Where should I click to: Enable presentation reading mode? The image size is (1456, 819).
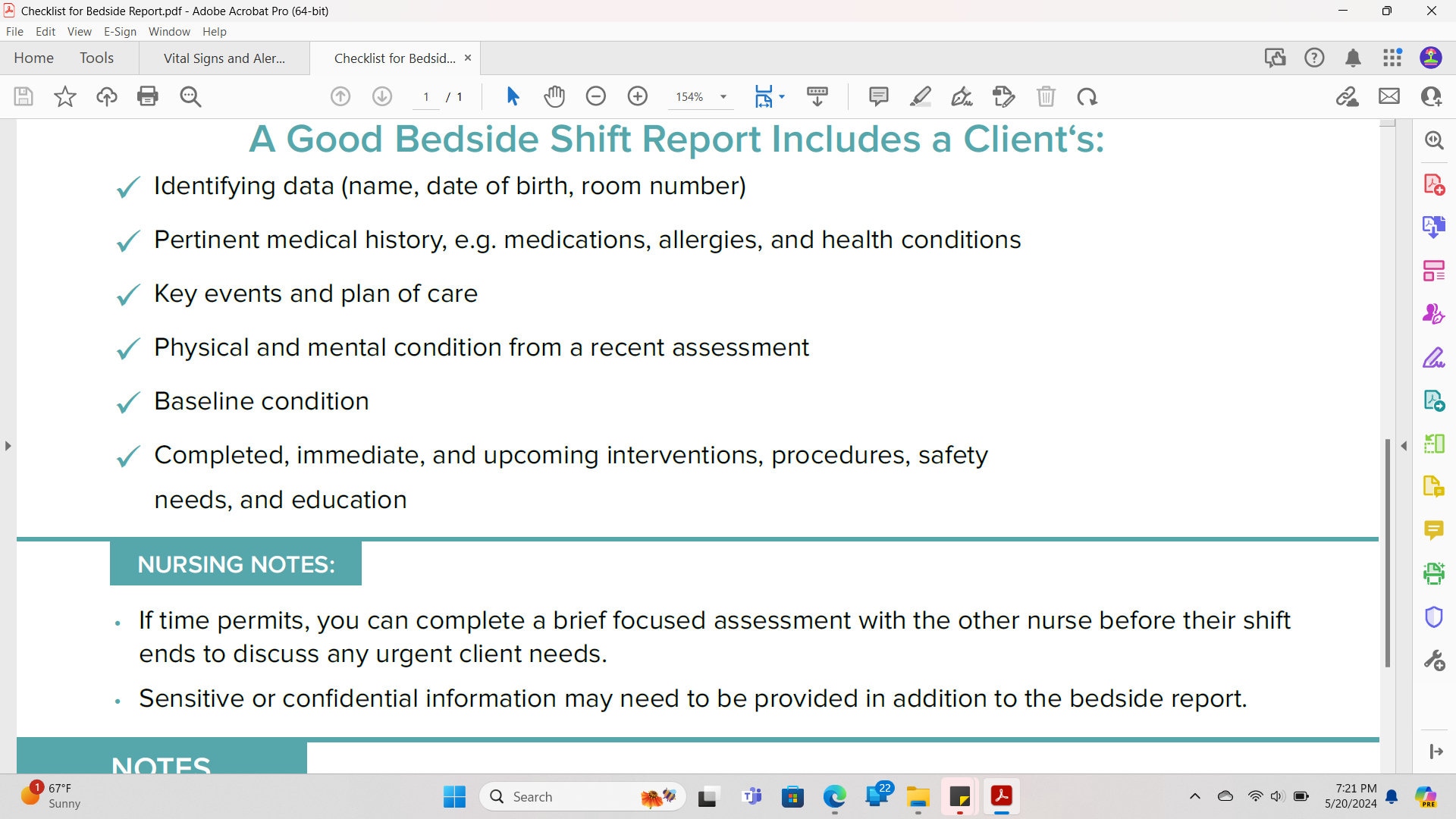point(817,96)
